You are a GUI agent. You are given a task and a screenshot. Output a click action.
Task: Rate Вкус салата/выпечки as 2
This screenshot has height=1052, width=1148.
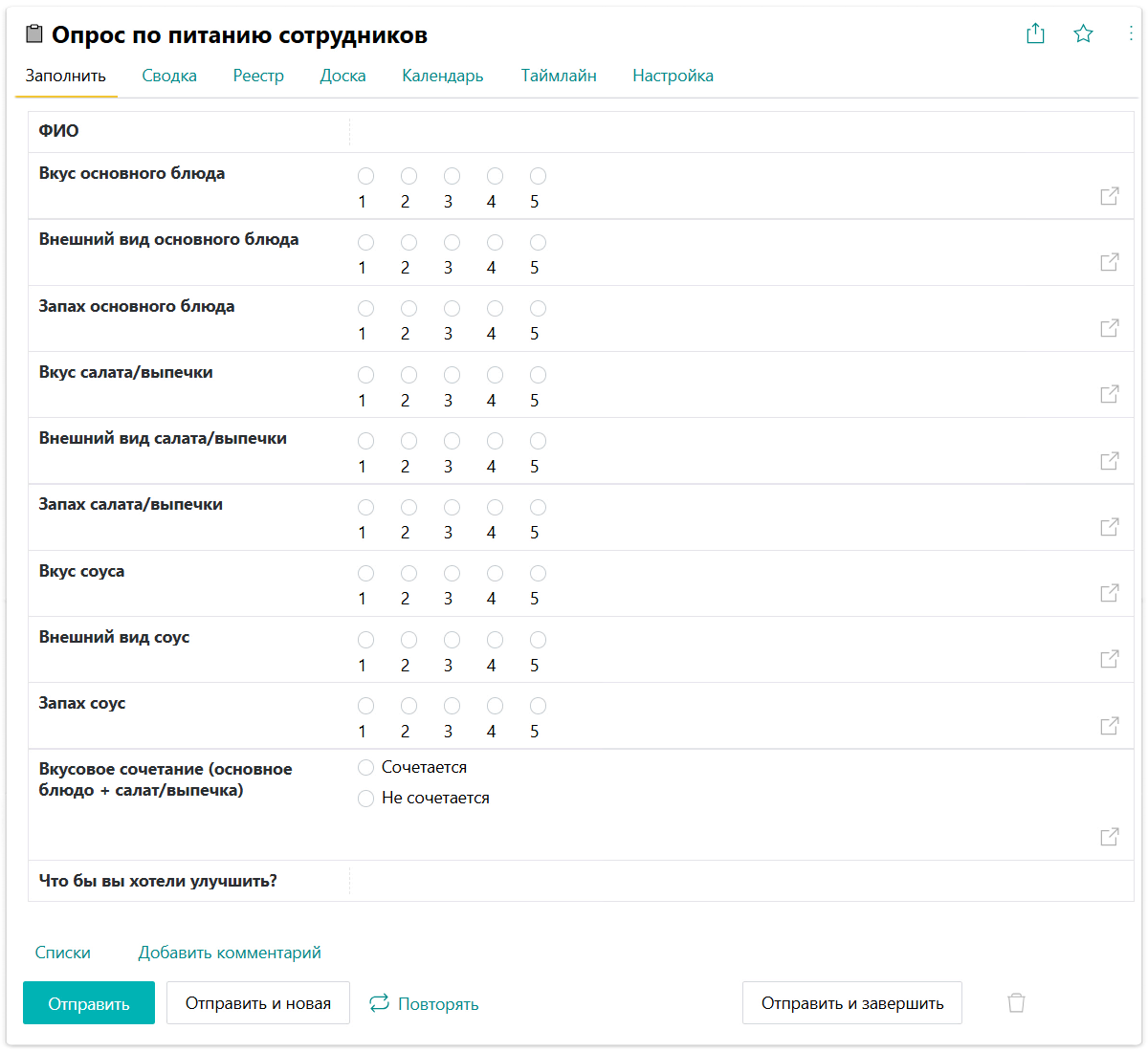(408, 375)
